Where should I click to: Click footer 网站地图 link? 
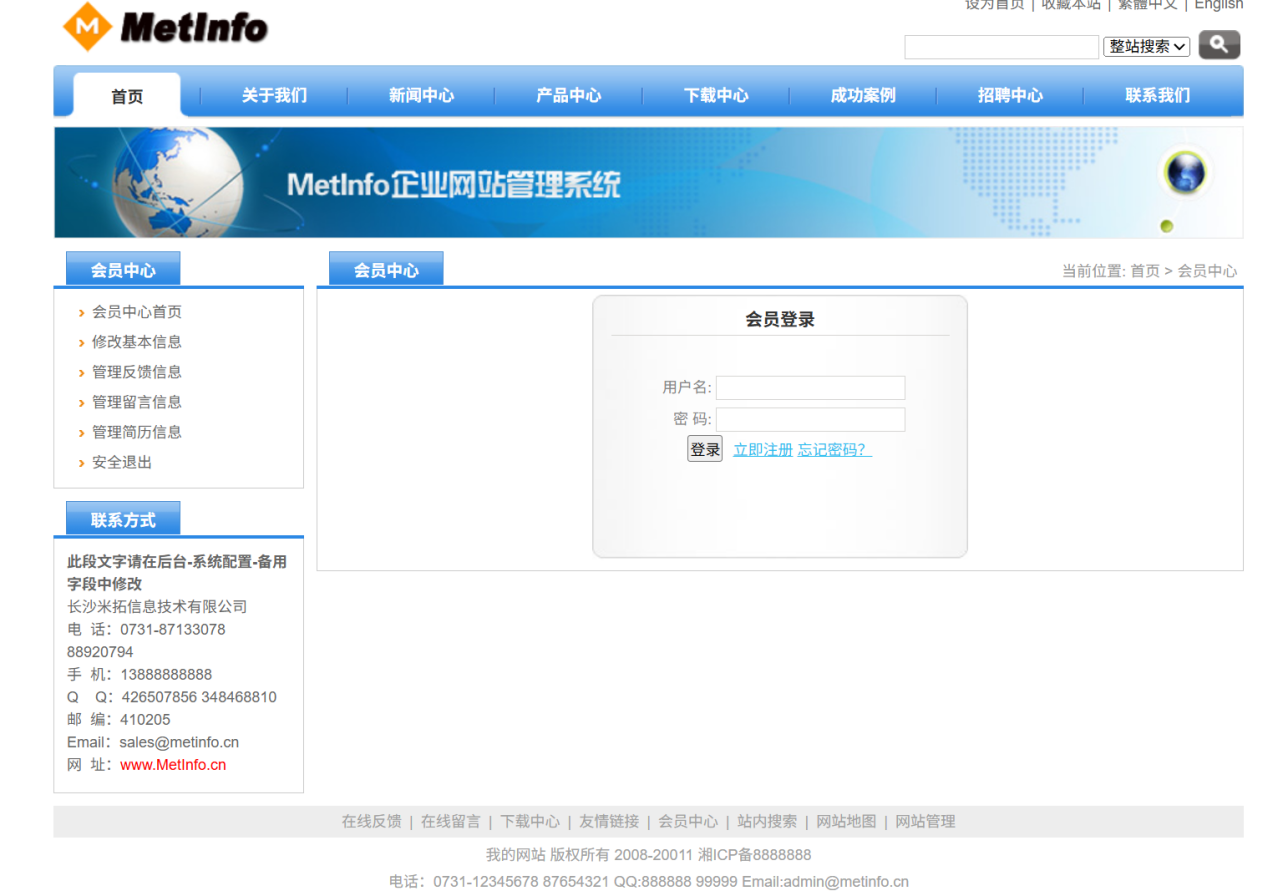(x=846, y=821)
